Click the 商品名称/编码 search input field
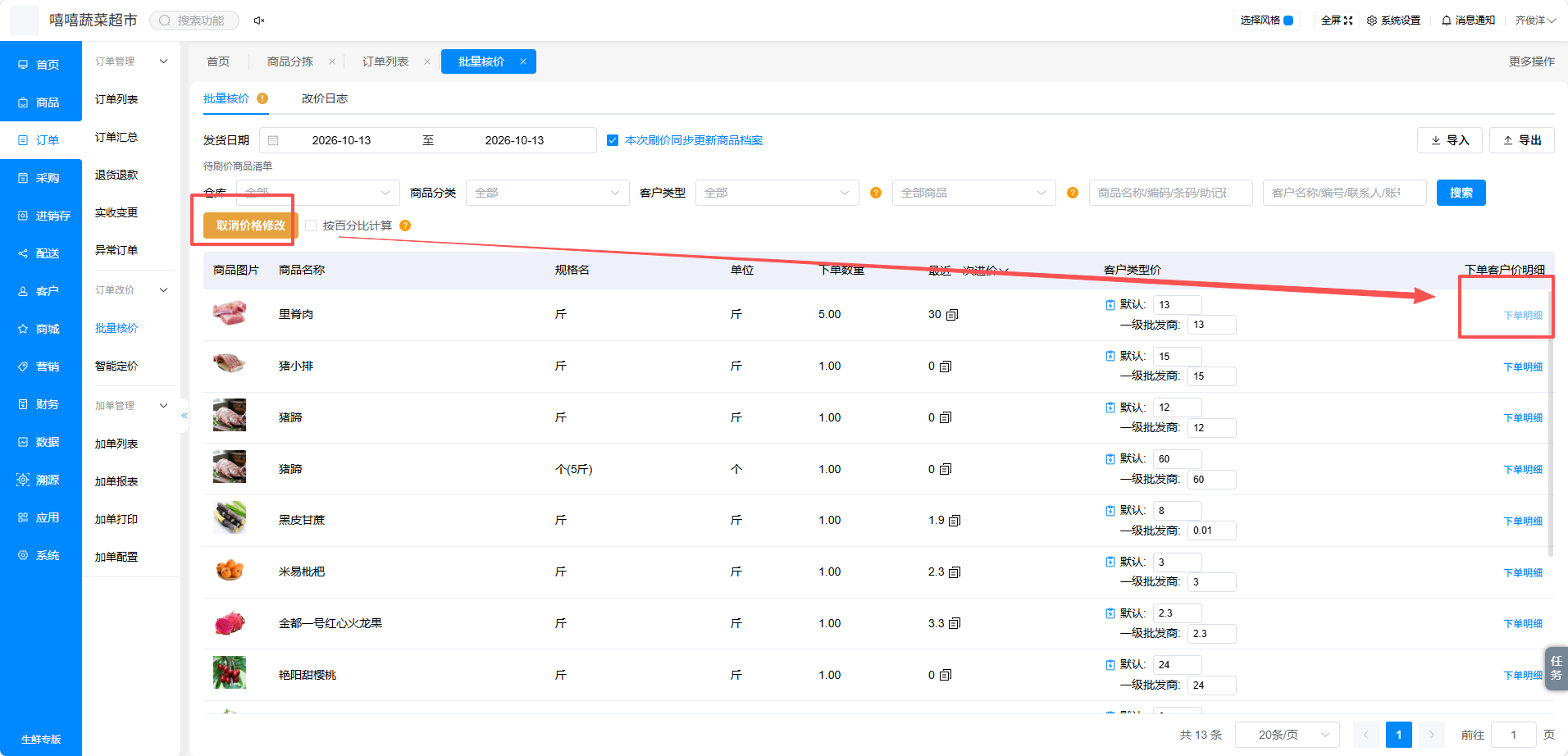The width and height of the screenshot is (1568, 756). click(x=1170, y=193)
